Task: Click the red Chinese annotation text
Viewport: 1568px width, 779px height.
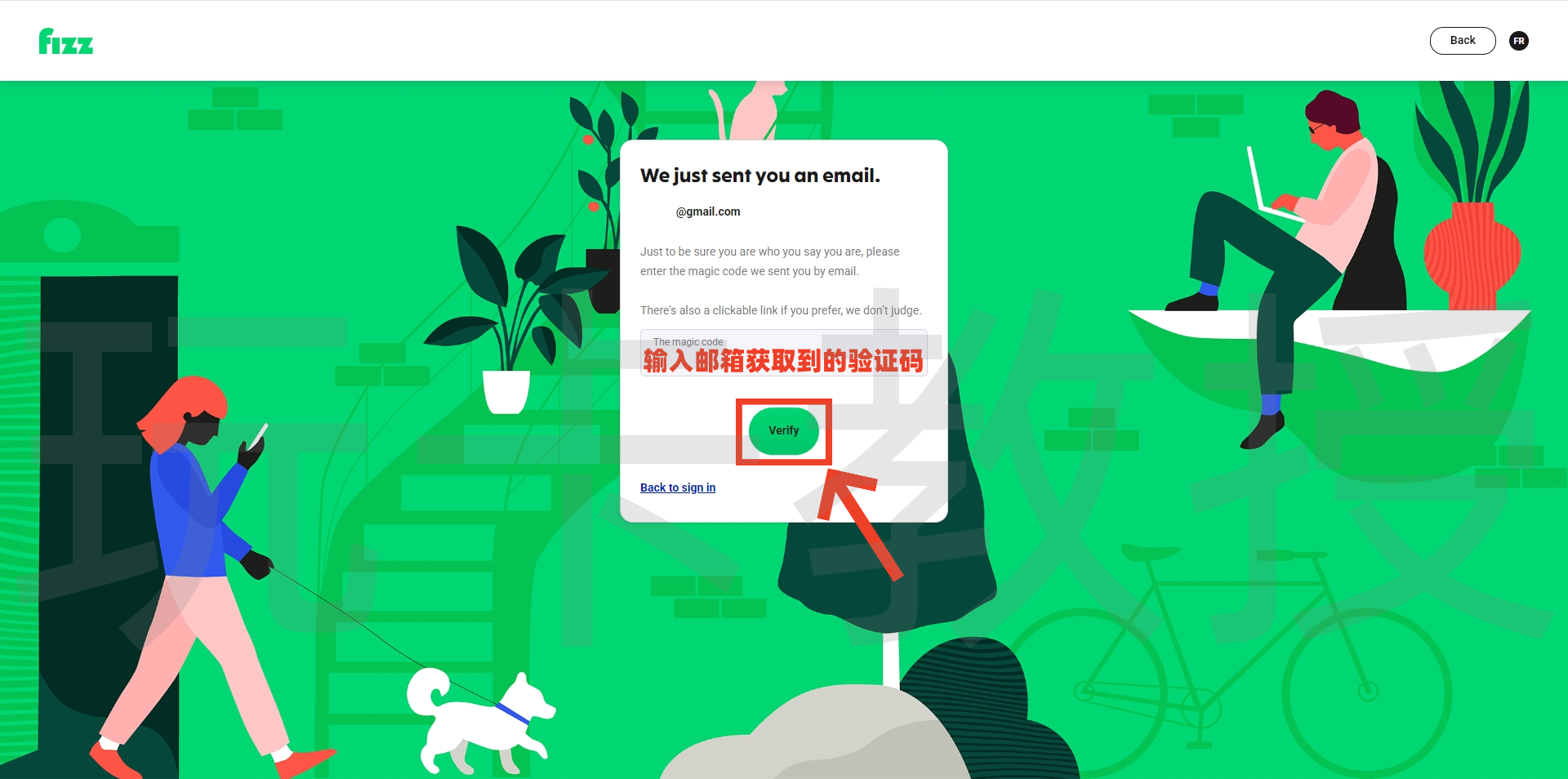Action: point(783,360)
